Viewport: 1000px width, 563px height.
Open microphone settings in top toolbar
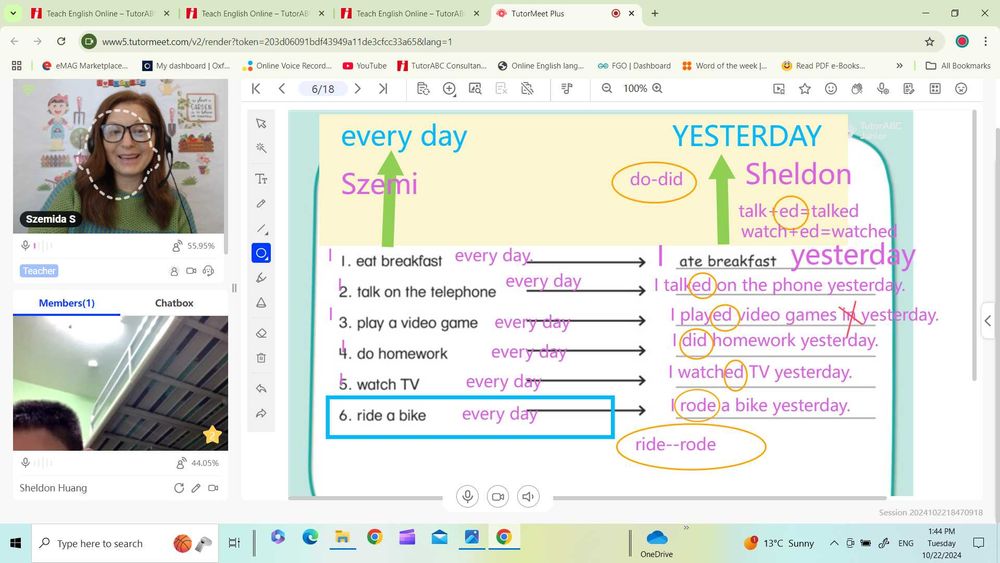(x=883, y=89)
